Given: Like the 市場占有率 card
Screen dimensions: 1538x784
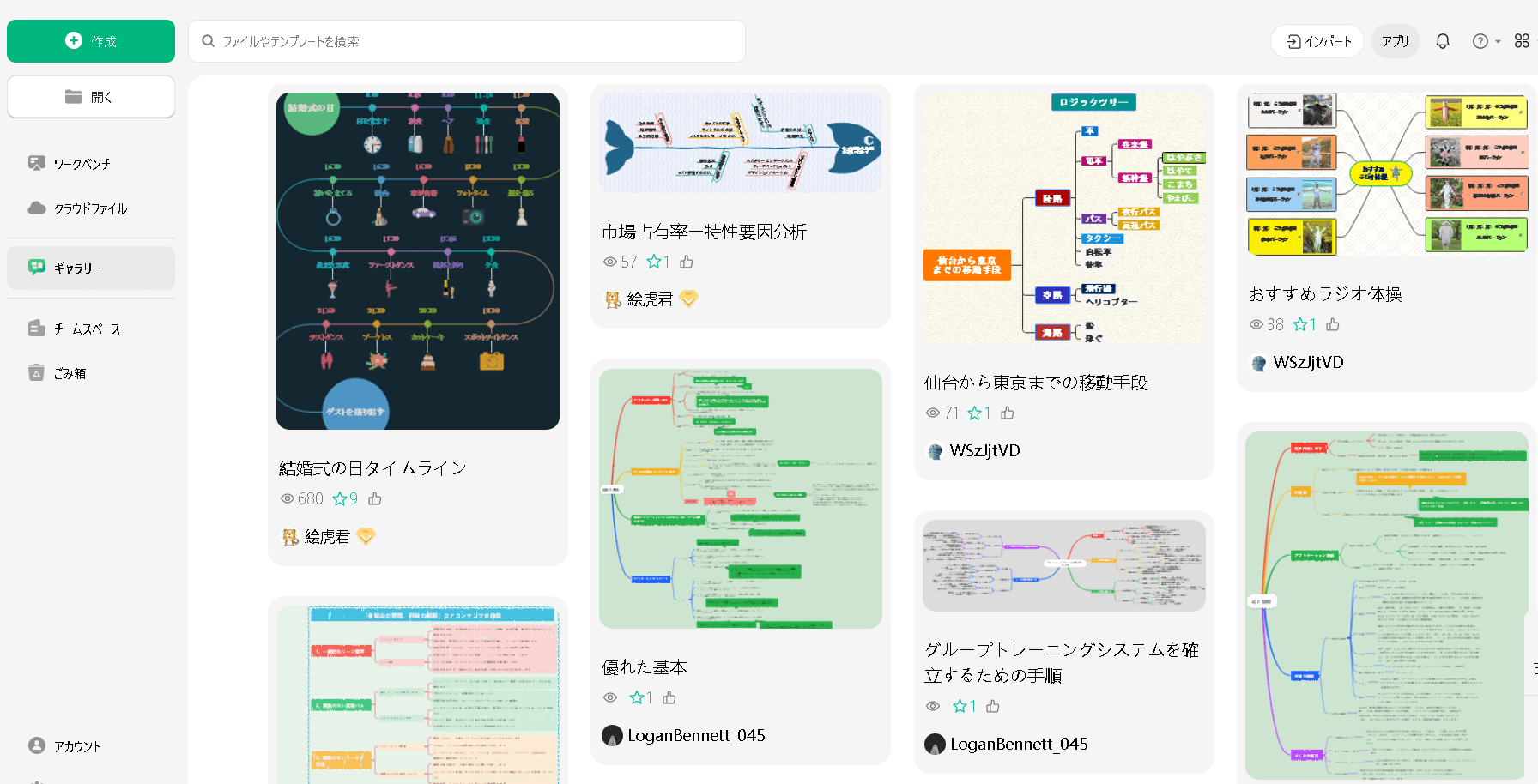Looking at the screenshot, I should [x=687, y=262].
